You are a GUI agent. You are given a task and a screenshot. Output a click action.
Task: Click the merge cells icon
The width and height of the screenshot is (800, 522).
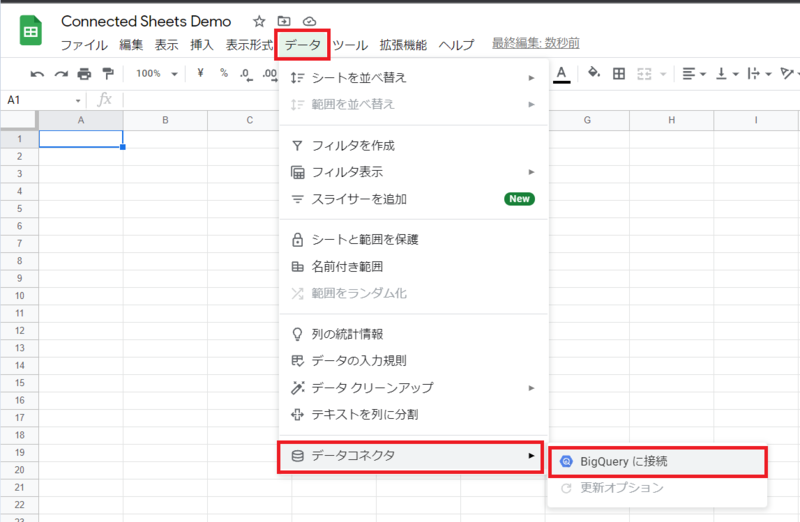(x=644, y=74)
